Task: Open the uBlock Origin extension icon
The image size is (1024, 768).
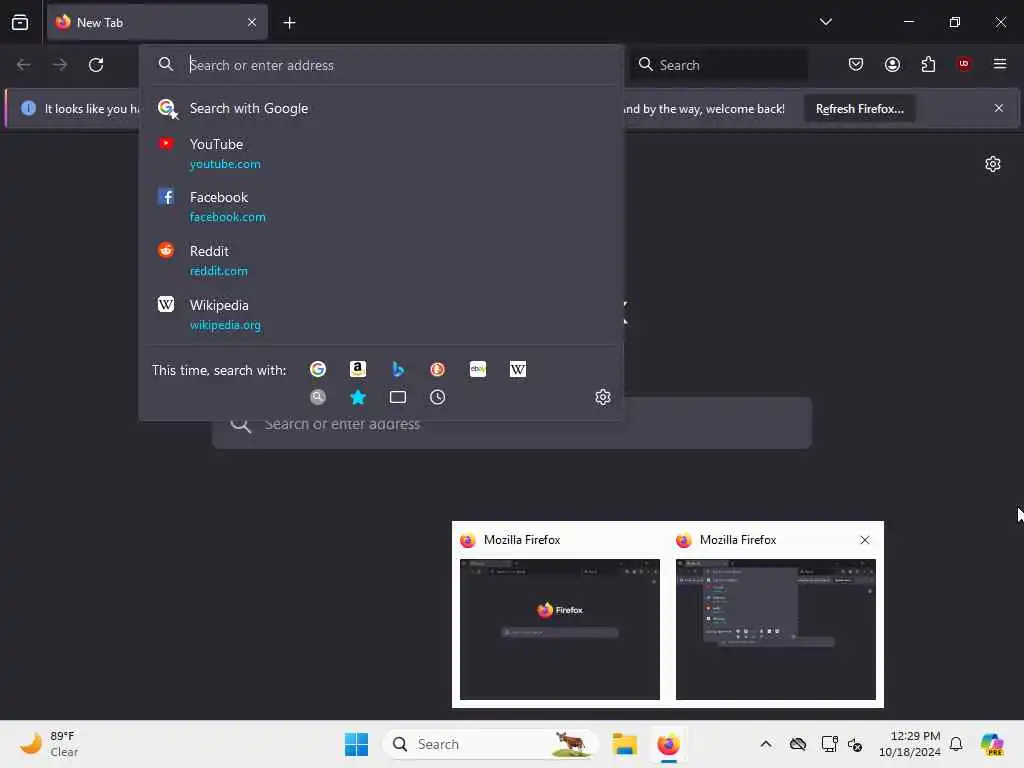Action: [964, 64]
